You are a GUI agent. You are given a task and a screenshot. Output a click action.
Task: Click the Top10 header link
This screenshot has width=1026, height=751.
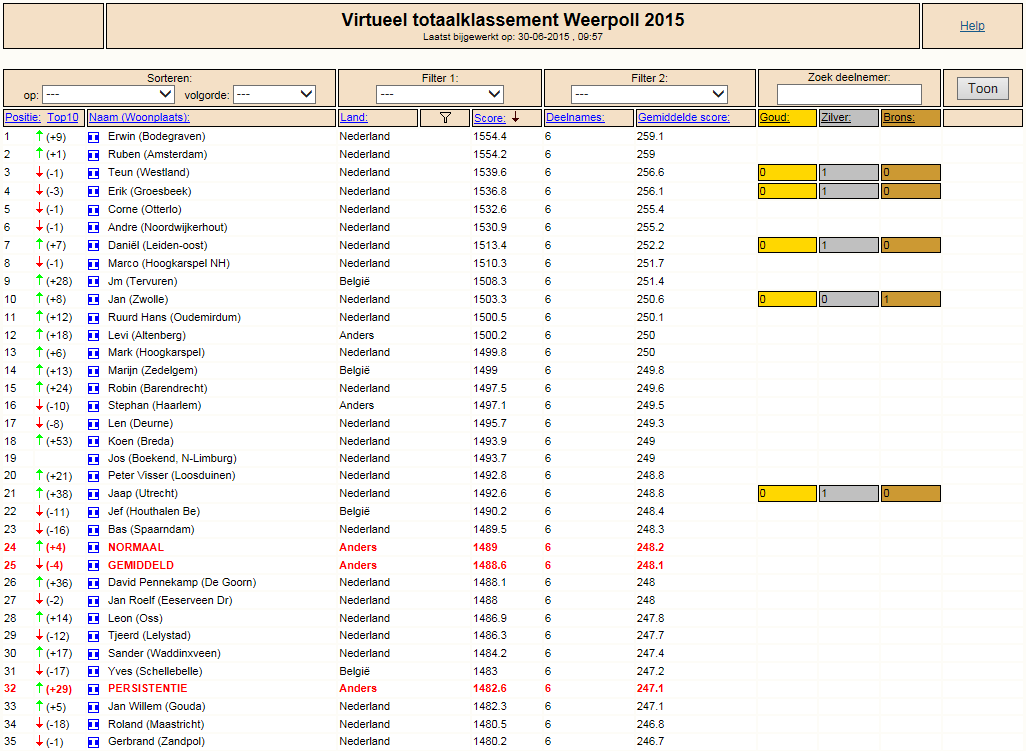pyautogui.click(x=63, y=118)
